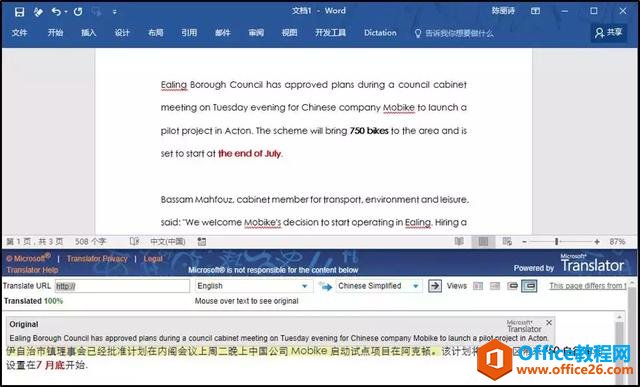Click the Microsoft Translator logo
The width and height of the screenshot is (640, 387).
pyautogui.click(x=592, y=263)
